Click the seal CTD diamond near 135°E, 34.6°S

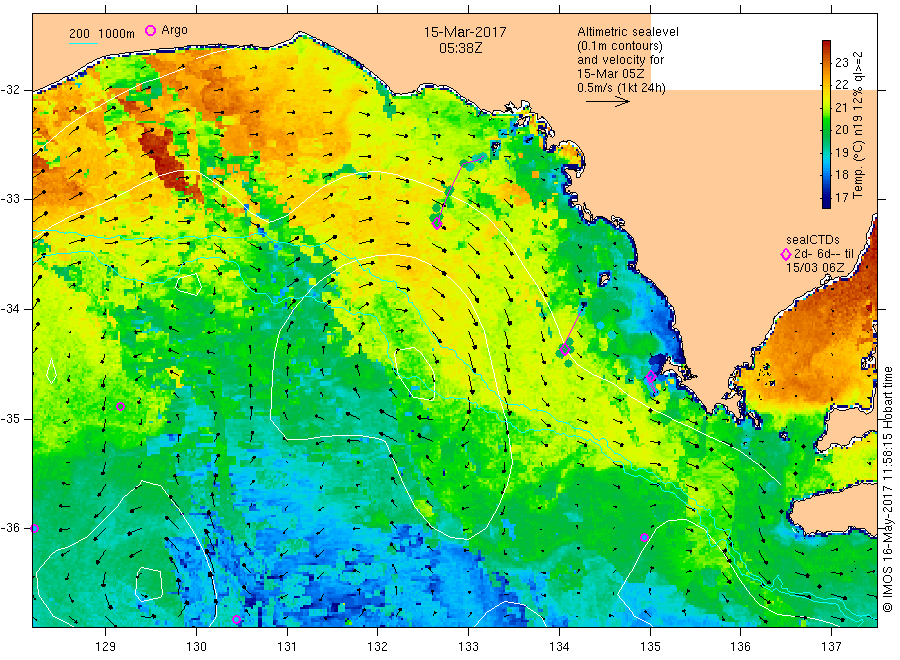(651, 376)
